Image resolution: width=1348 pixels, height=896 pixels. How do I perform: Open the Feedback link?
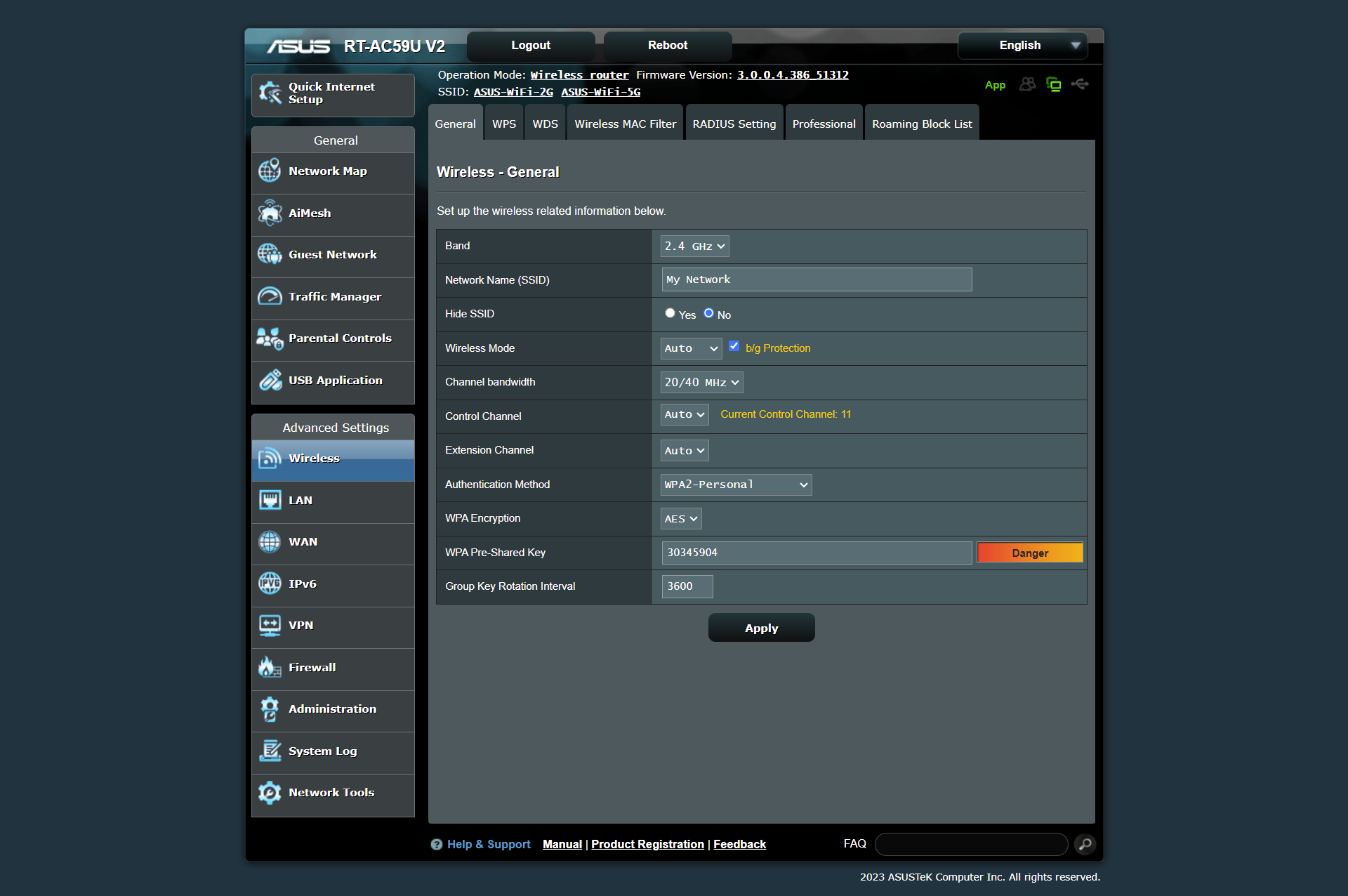[739, 844]
